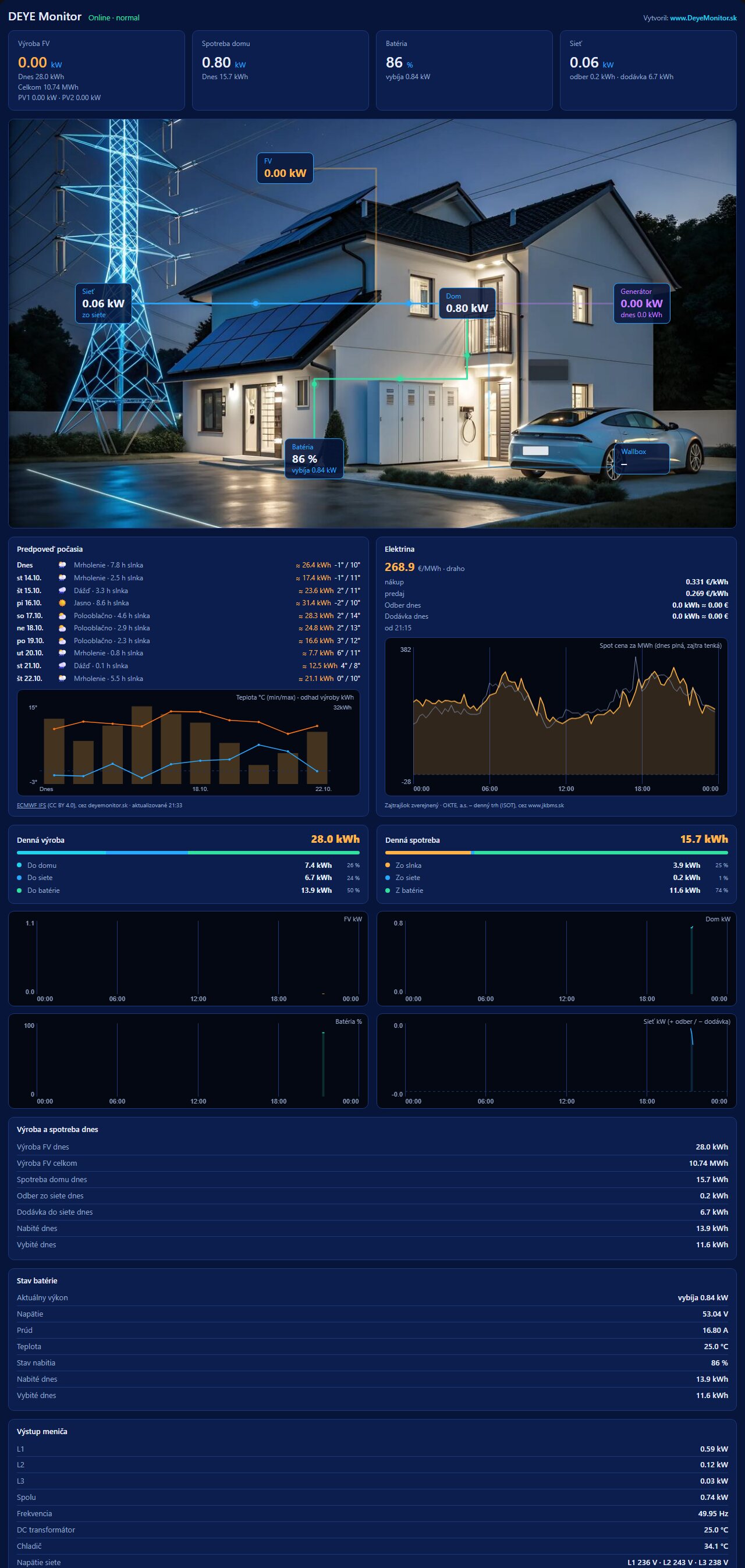Click the weather icon for st 14.10.
The height and width of the screenshot is (1568, 745).
(62, 577)
